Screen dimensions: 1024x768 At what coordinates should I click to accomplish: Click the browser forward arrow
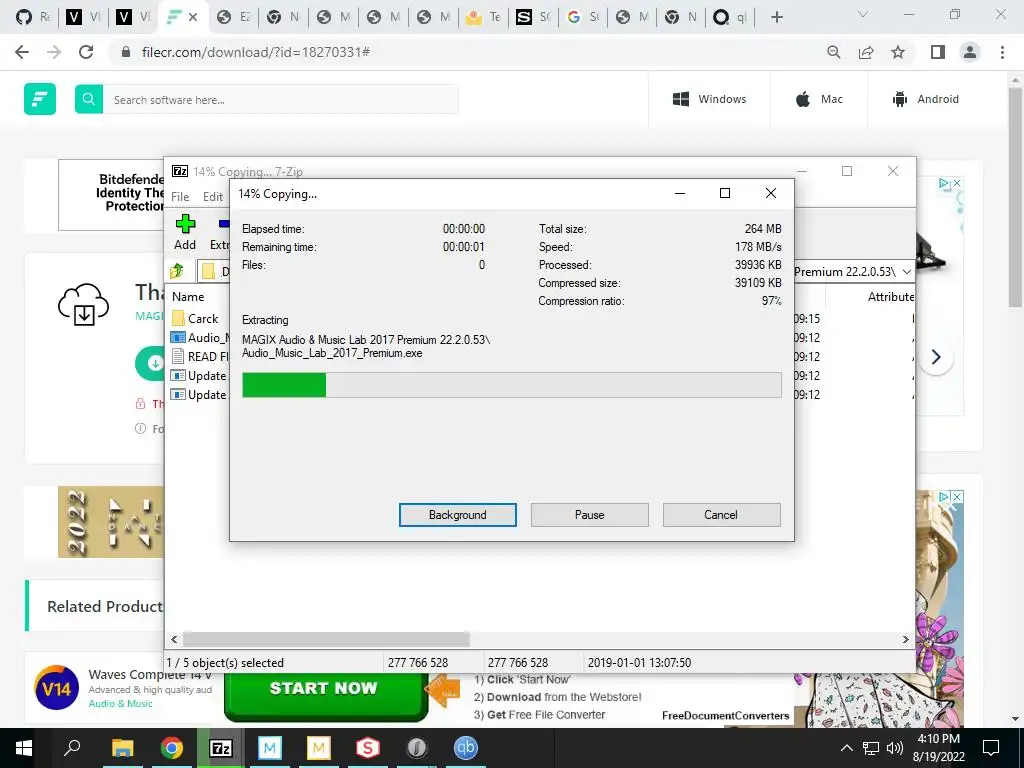[54, 52]
